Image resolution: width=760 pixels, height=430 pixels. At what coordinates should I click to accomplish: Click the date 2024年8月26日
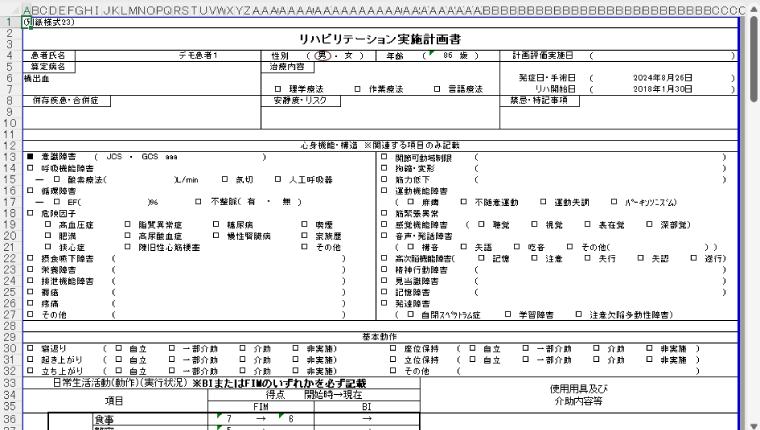662,78
